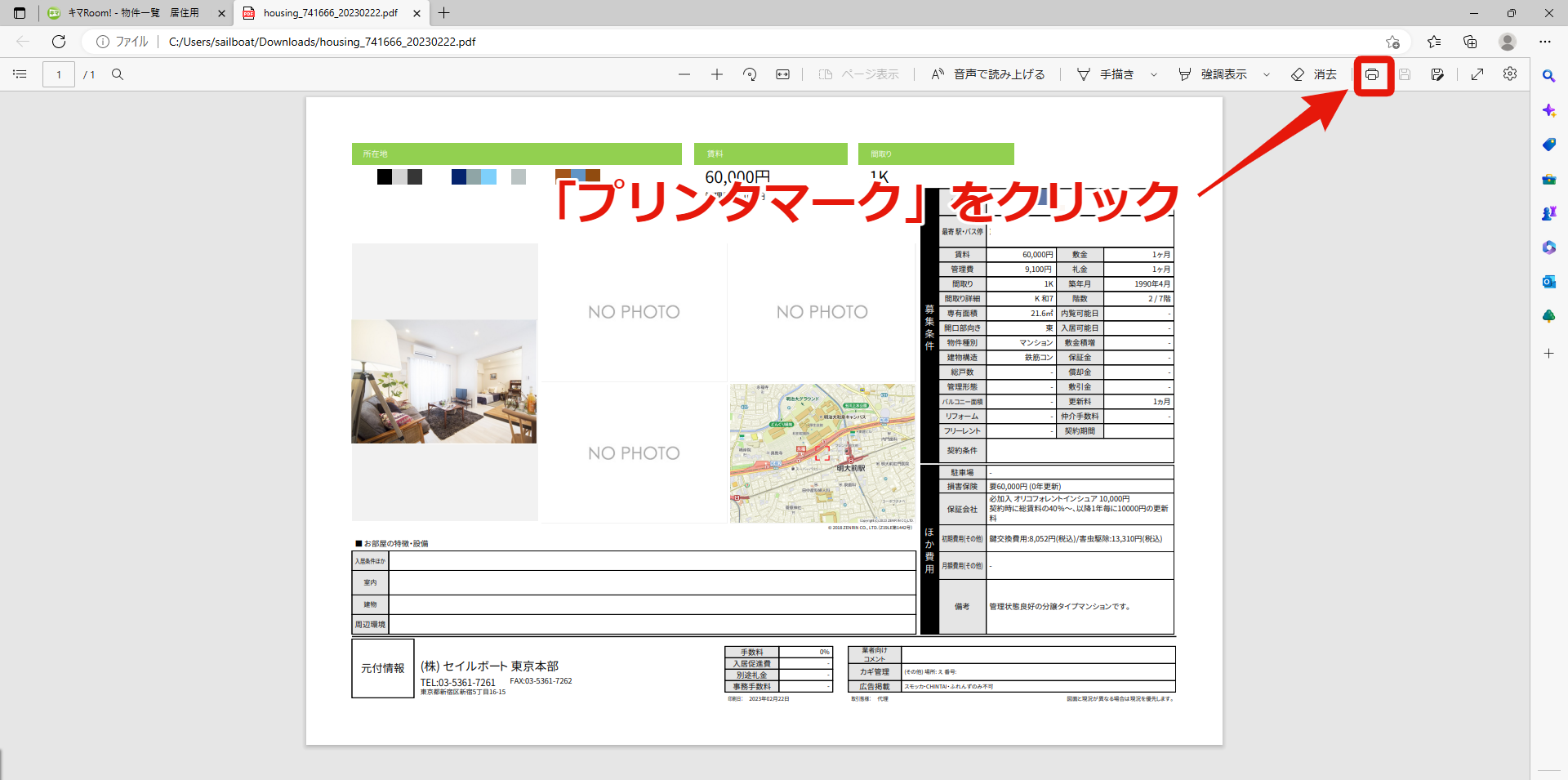
Task: Start 音声で読み上げる read aloud
Action: click(988, 74)
